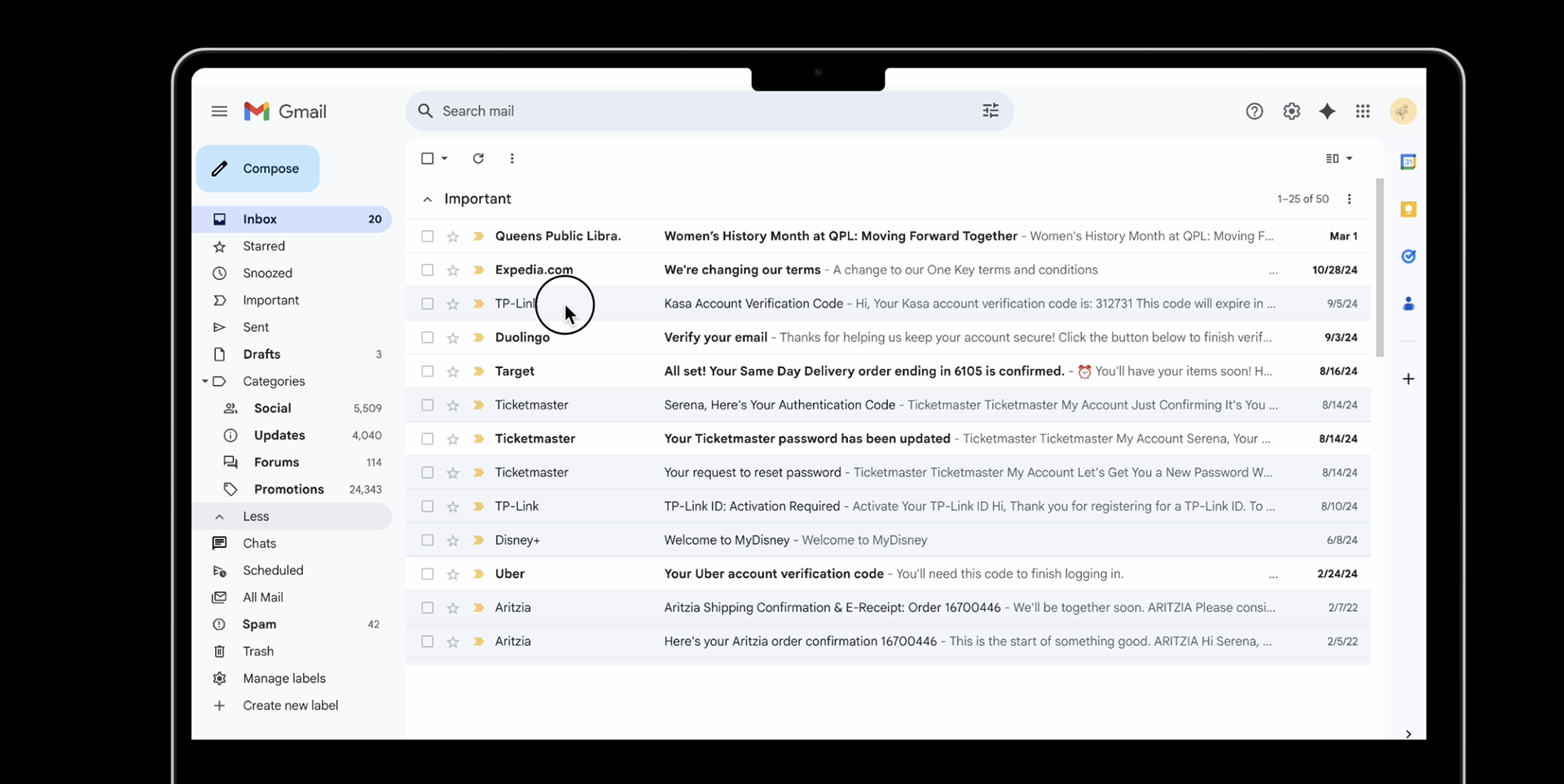Select the Duolingo email checkbox
The width and height of the screenshot is (1564, 784).
click(x=427, y=338)
